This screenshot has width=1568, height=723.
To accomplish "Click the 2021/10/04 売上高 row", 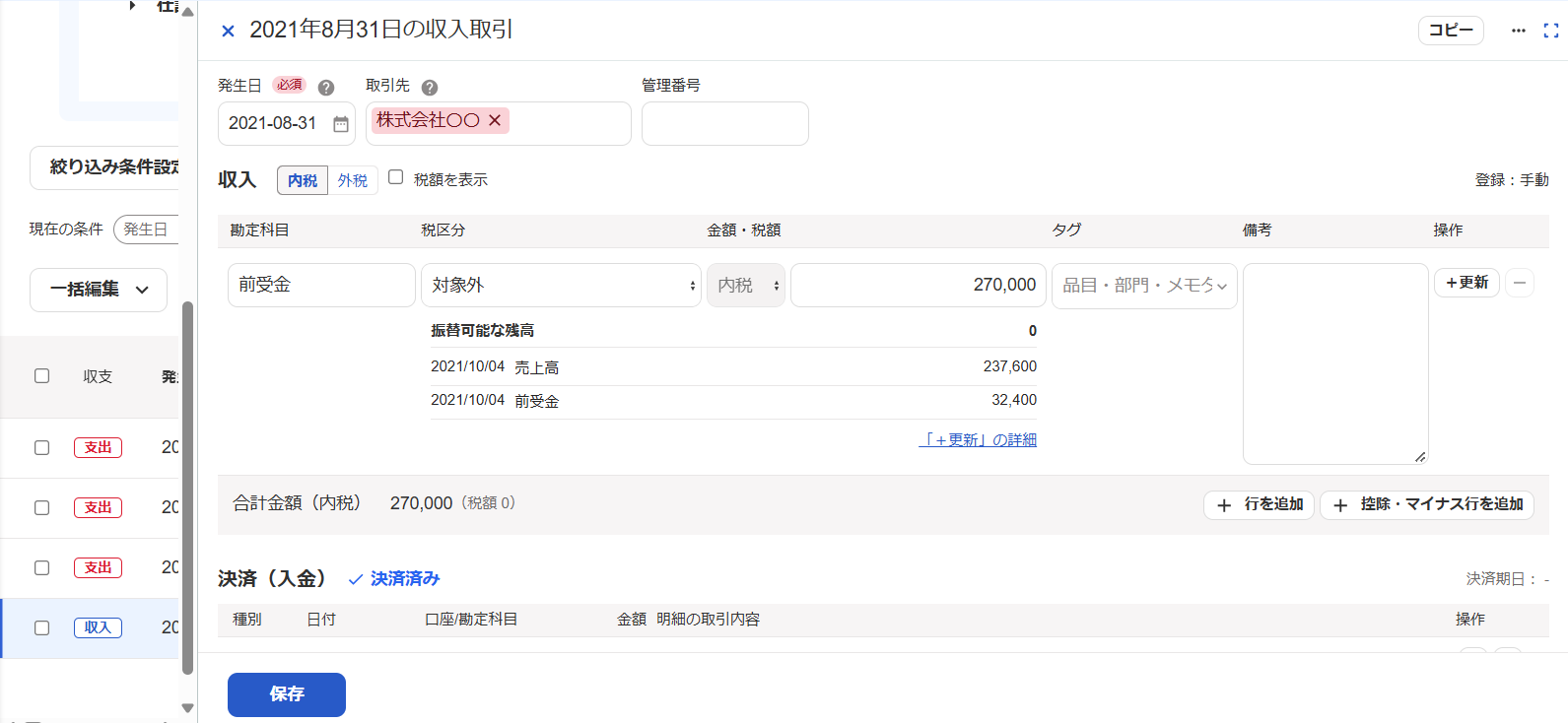I will (733, 366).
